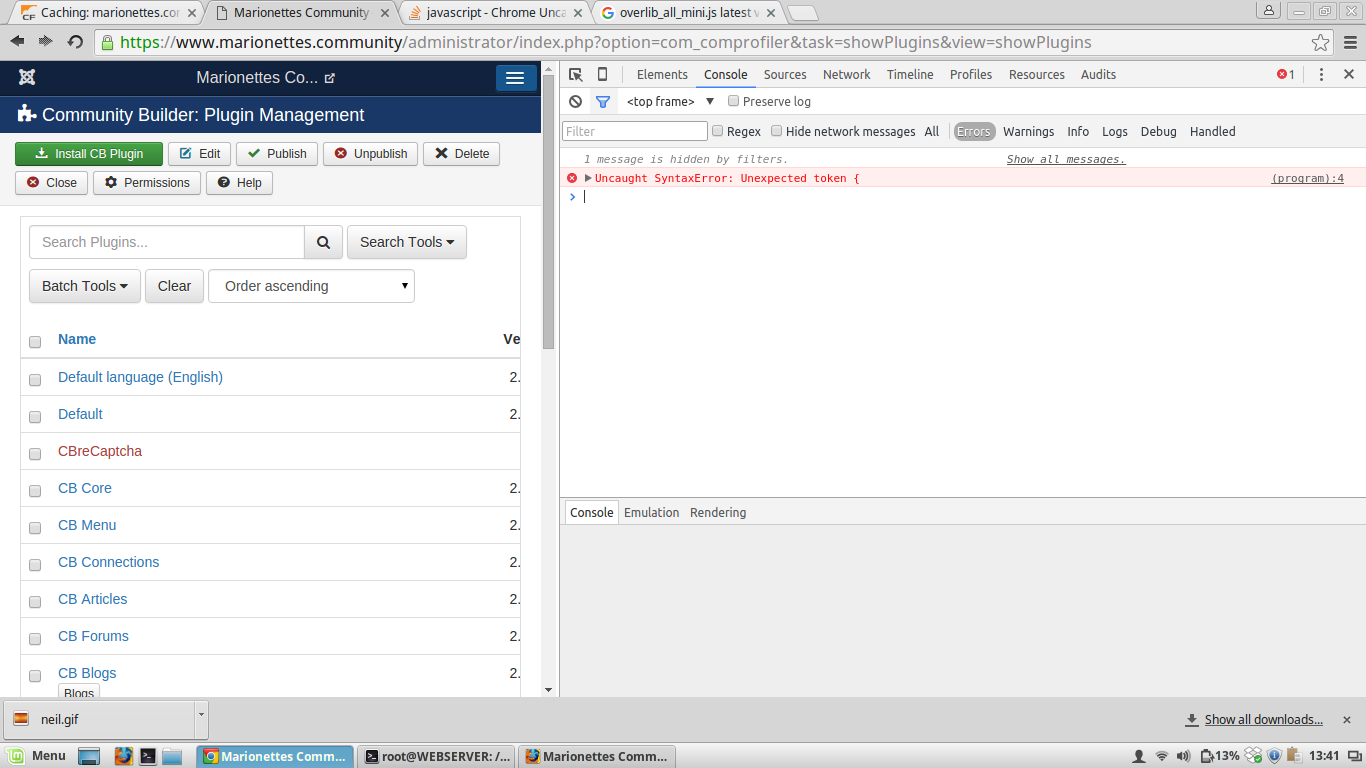This screenshot has width=1366, height=768.
Task: Focus the console Filter input field
Action: click(x=635, y=131)
